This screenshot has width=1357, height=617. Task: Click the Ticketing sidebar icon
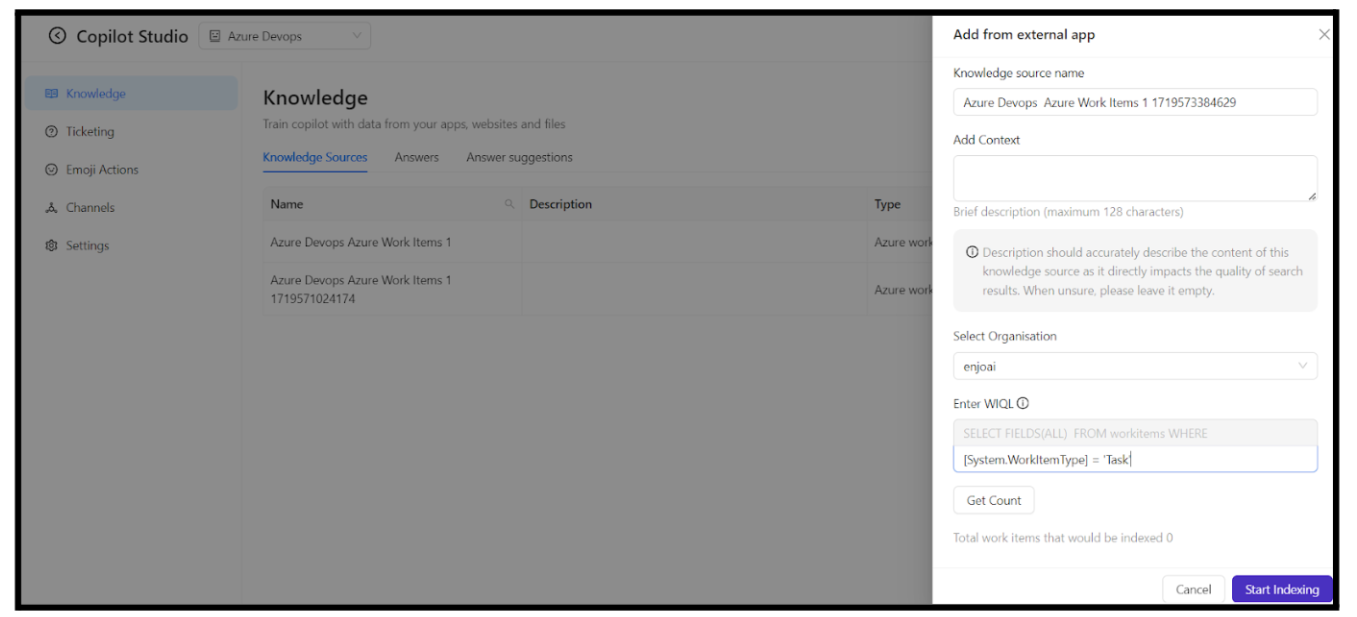point(52,132)
